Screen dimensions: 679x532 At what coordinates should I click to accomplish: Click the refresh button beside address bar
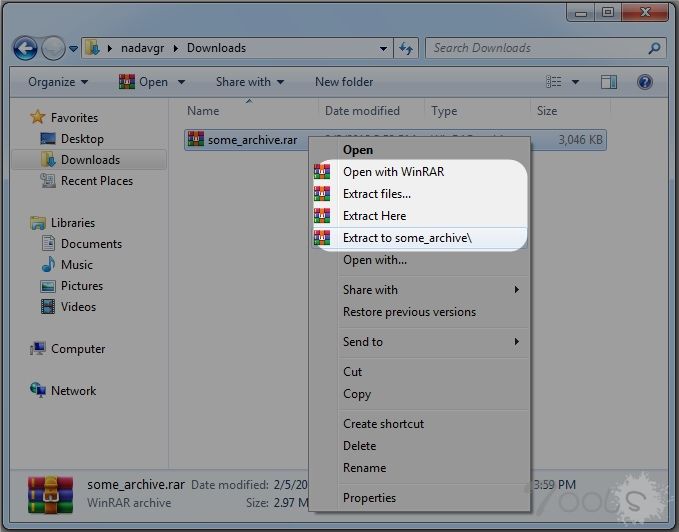[x=406, y=48]
